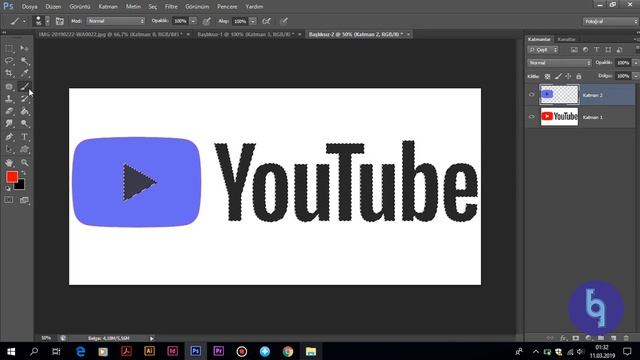Select the Zoom tool
Screen dimensions: 640x360
pos(24,162)
